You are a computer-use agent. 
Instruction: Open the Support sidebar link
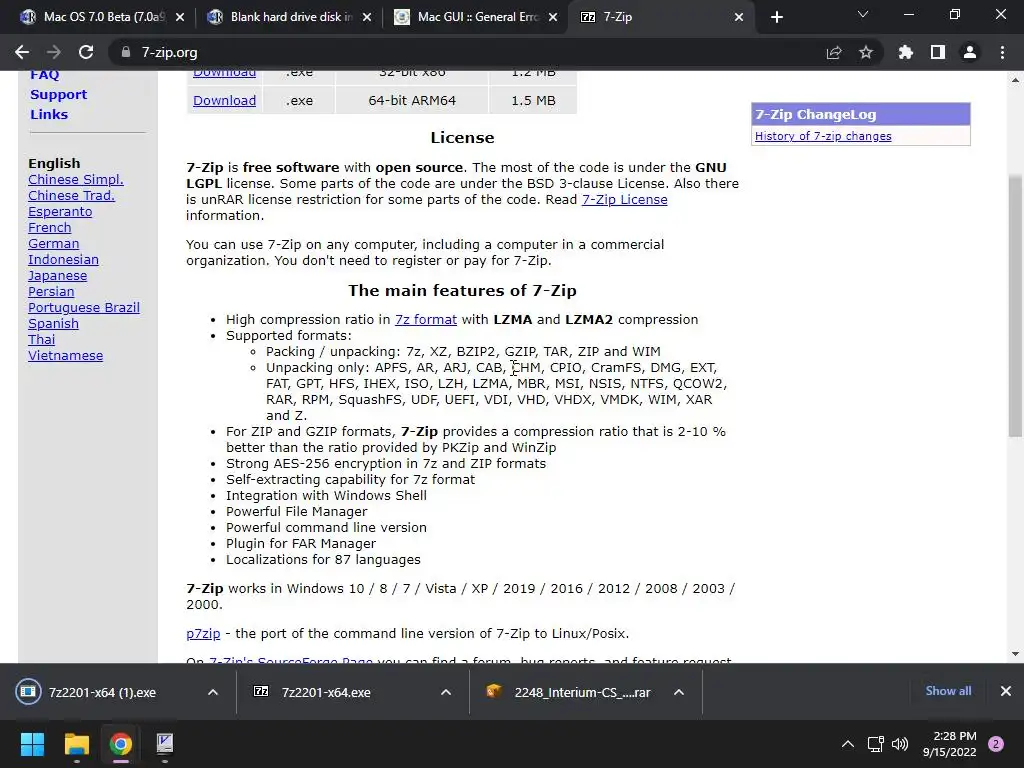tap(58, 95)
